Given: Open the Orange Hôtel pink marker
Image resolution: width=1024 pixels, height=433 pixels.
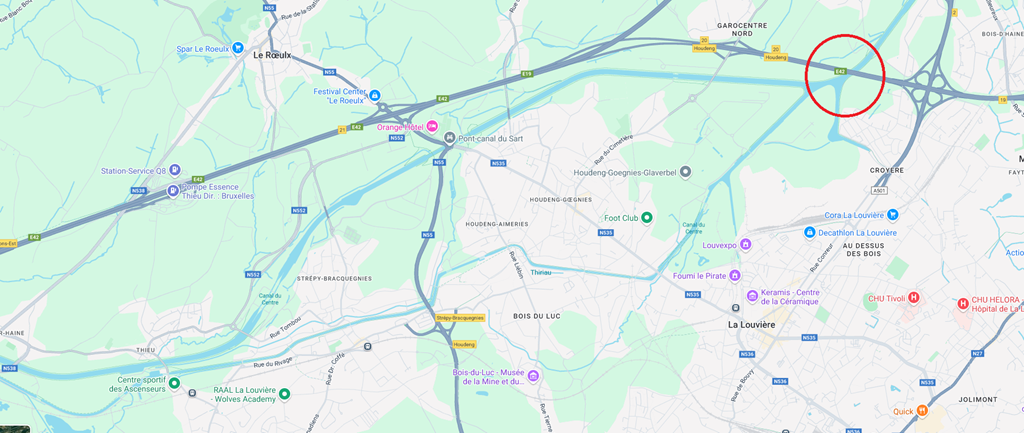Looking at the screenshot, I should tap(432, 126).
